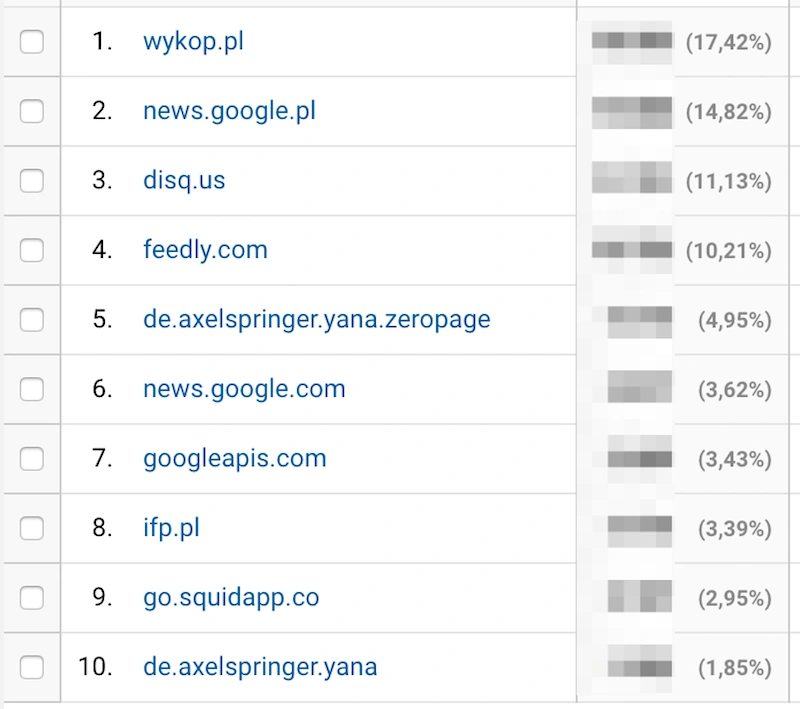Open the news.google.pl source link
The width and height of the screenshot is (800, 709).
(x=230, y=111)
